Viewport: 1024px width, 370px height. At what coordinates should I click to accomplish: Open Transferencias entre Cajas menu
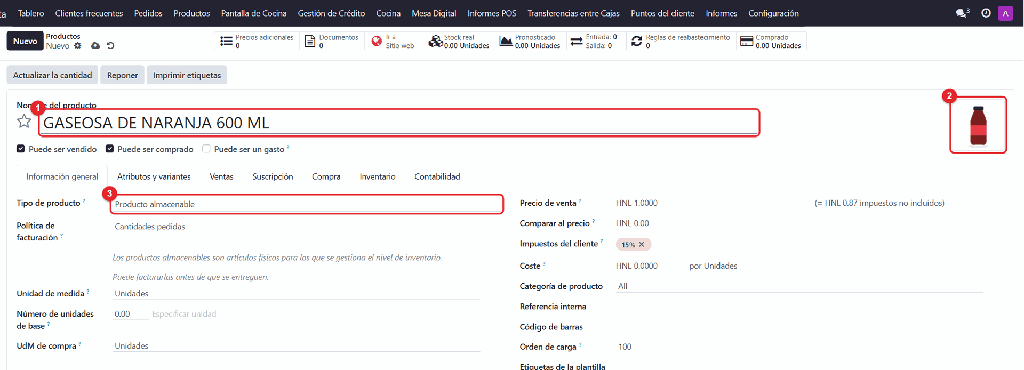tap(574, 13)
